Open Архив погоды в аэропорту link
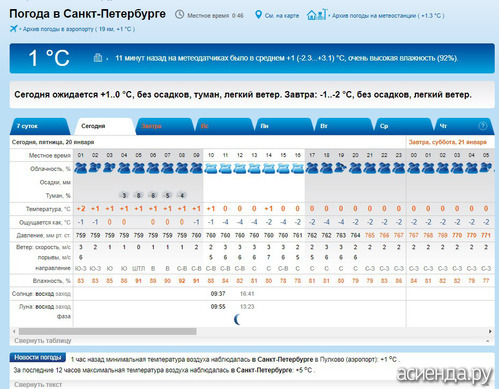The height and width of the screenshot is (389, 499). (x=79, y=29)
